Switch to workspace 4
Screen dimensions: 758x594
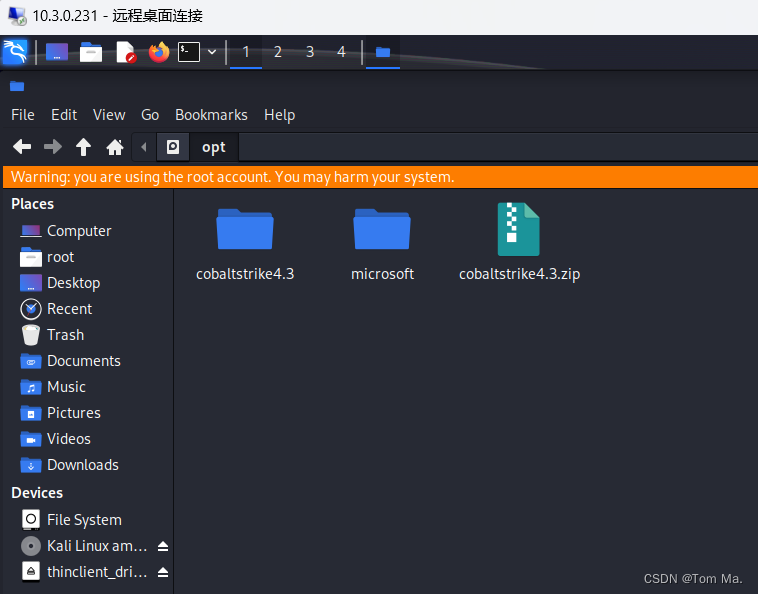(341, 52)
